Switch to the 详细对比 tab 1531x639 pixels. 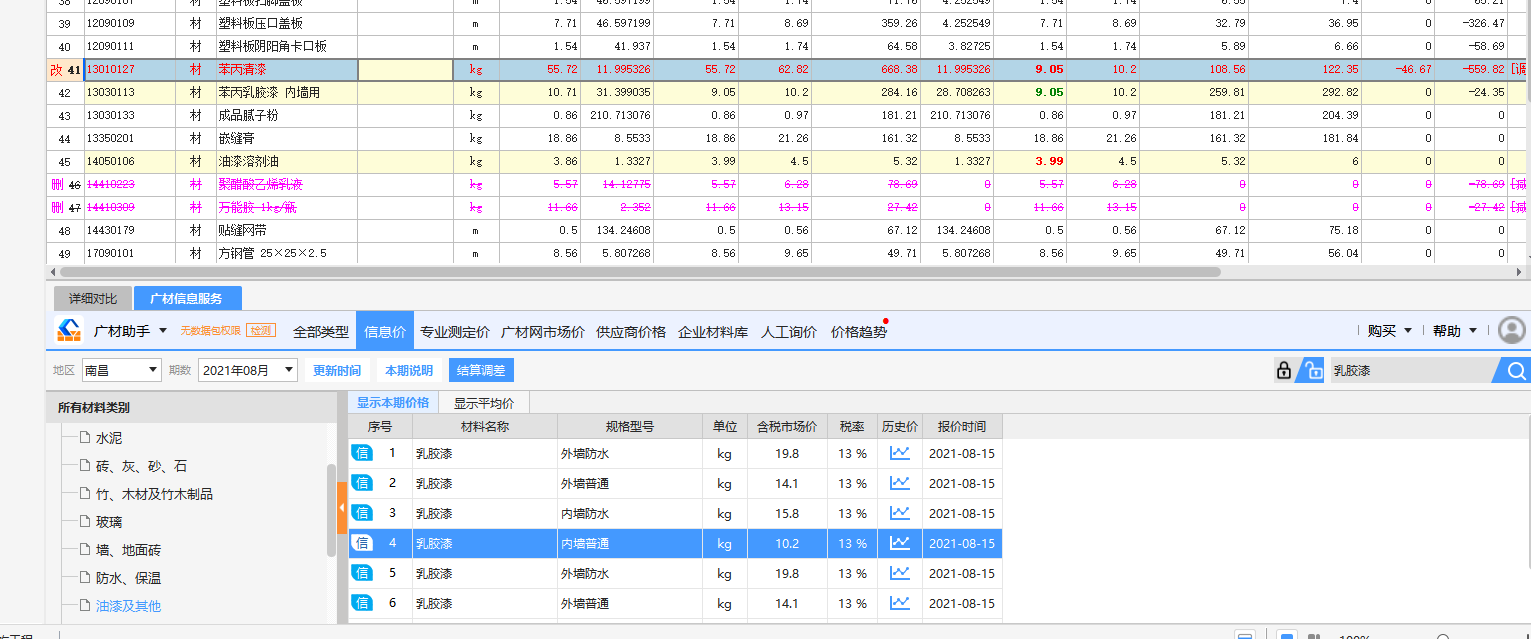pos(93,298)
